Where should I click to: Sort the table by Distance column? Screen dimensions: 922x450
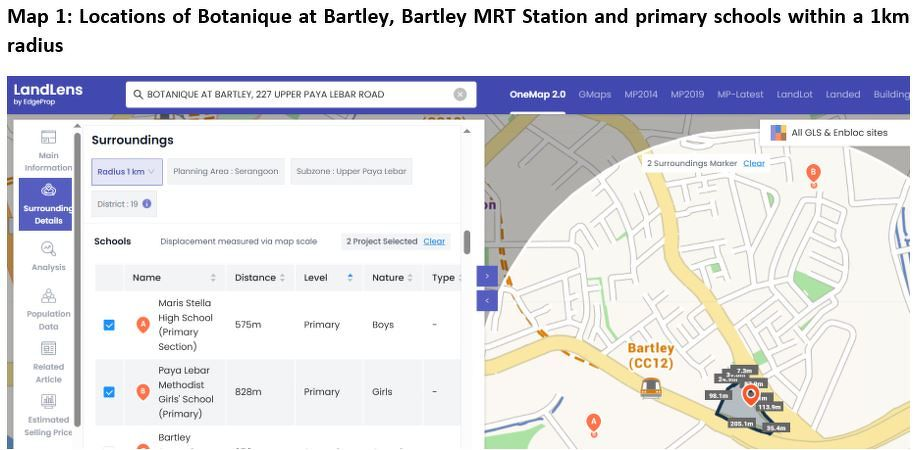coord(259,278)
